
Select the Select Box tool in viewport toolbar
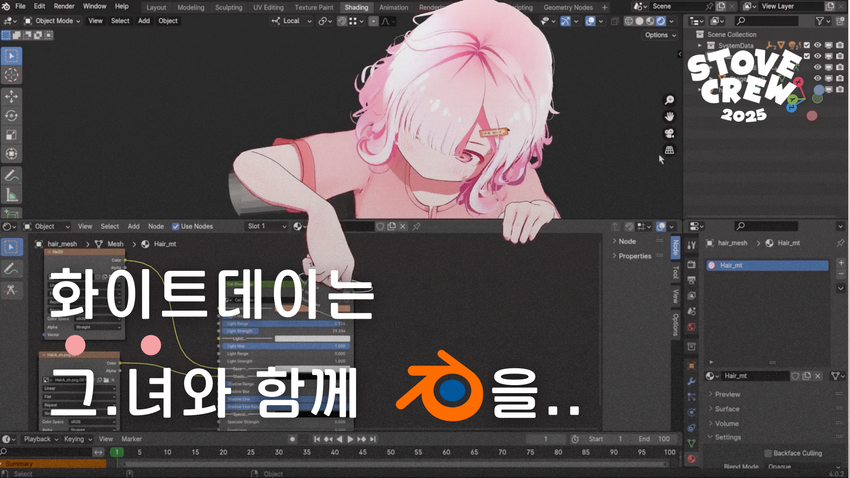tap(11, 56)
